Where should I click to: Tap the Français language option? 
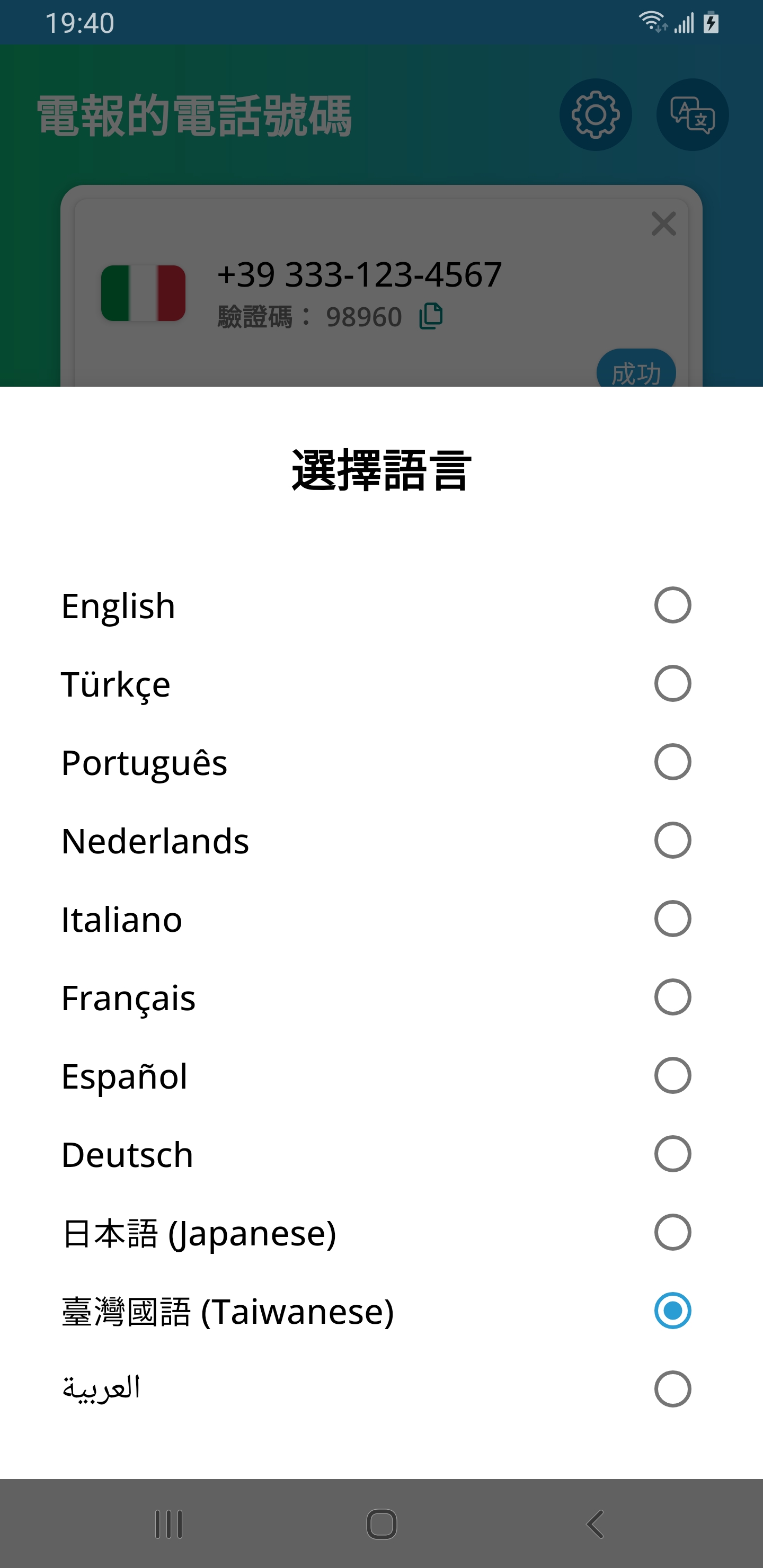coord(128,997)
